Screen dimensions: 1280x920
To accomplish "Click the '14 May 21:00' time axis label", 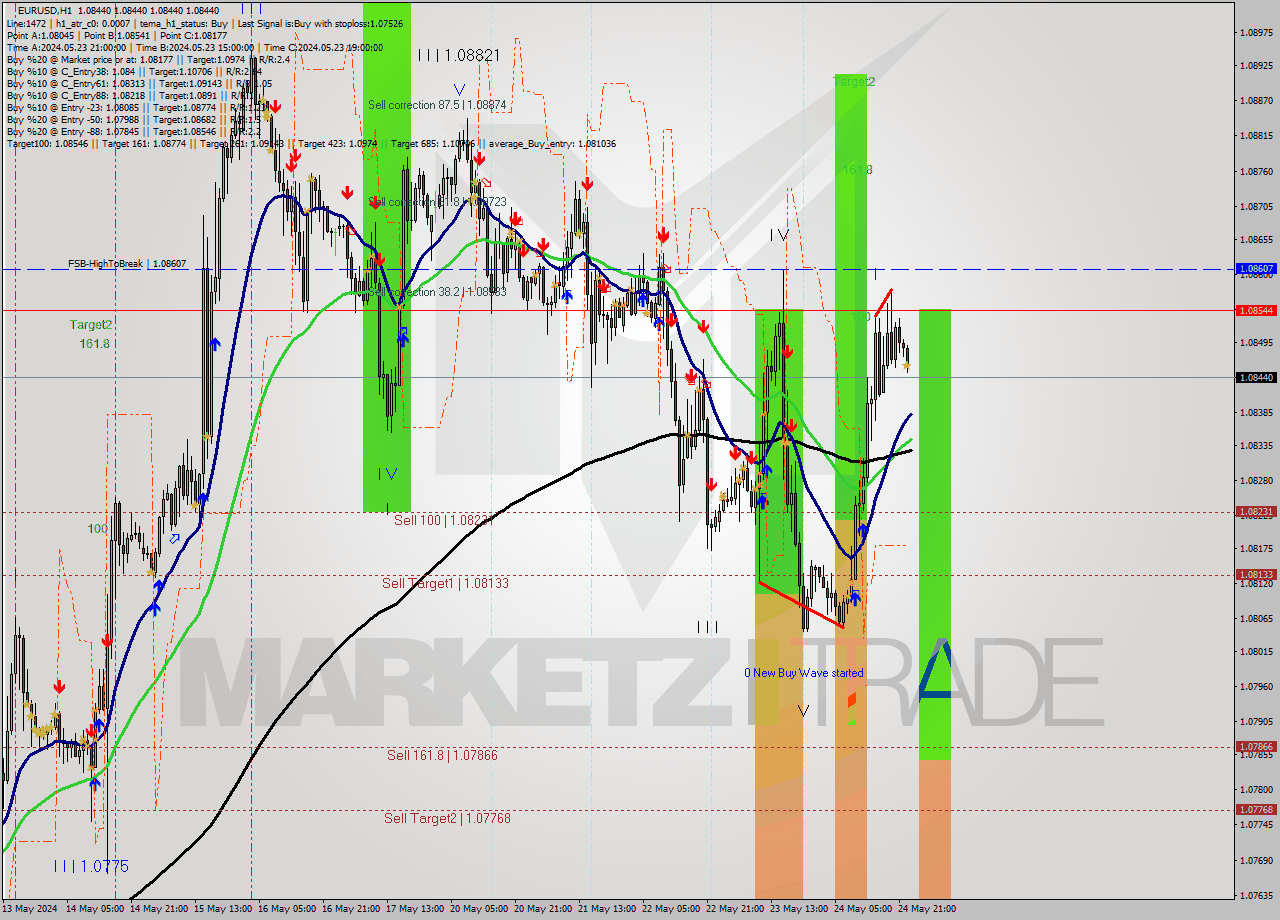I will pyautogui.click(x=159, y=908).
